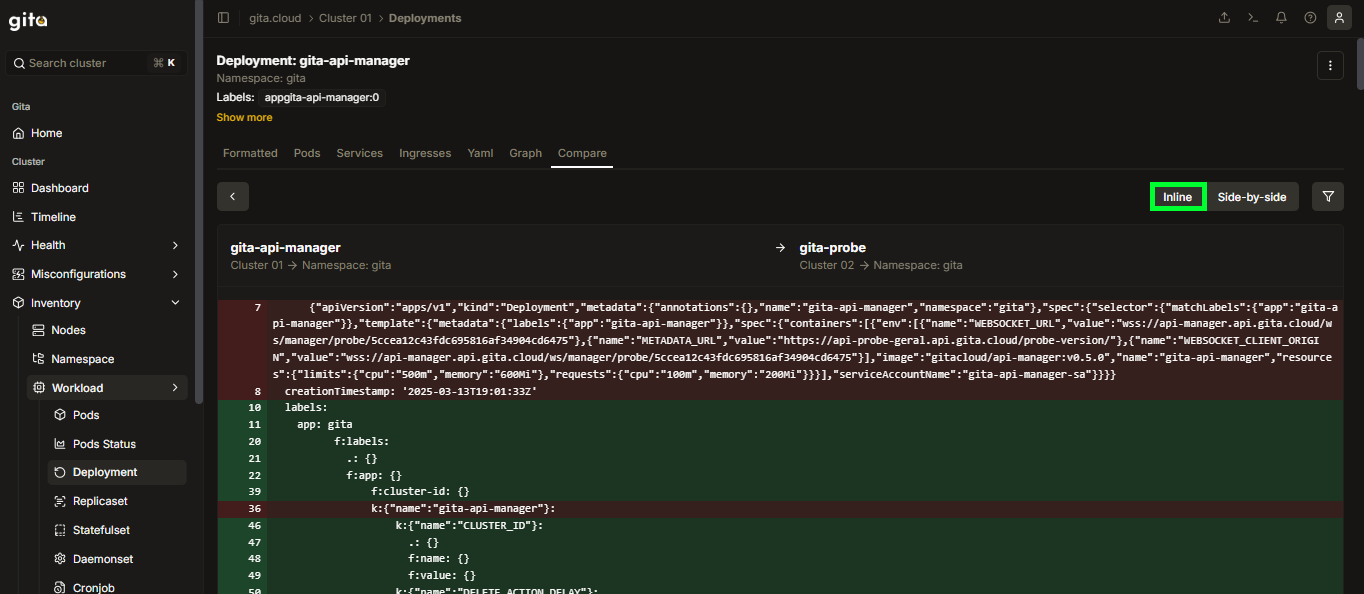Click diff line 10 labels:

pos(780,408)
